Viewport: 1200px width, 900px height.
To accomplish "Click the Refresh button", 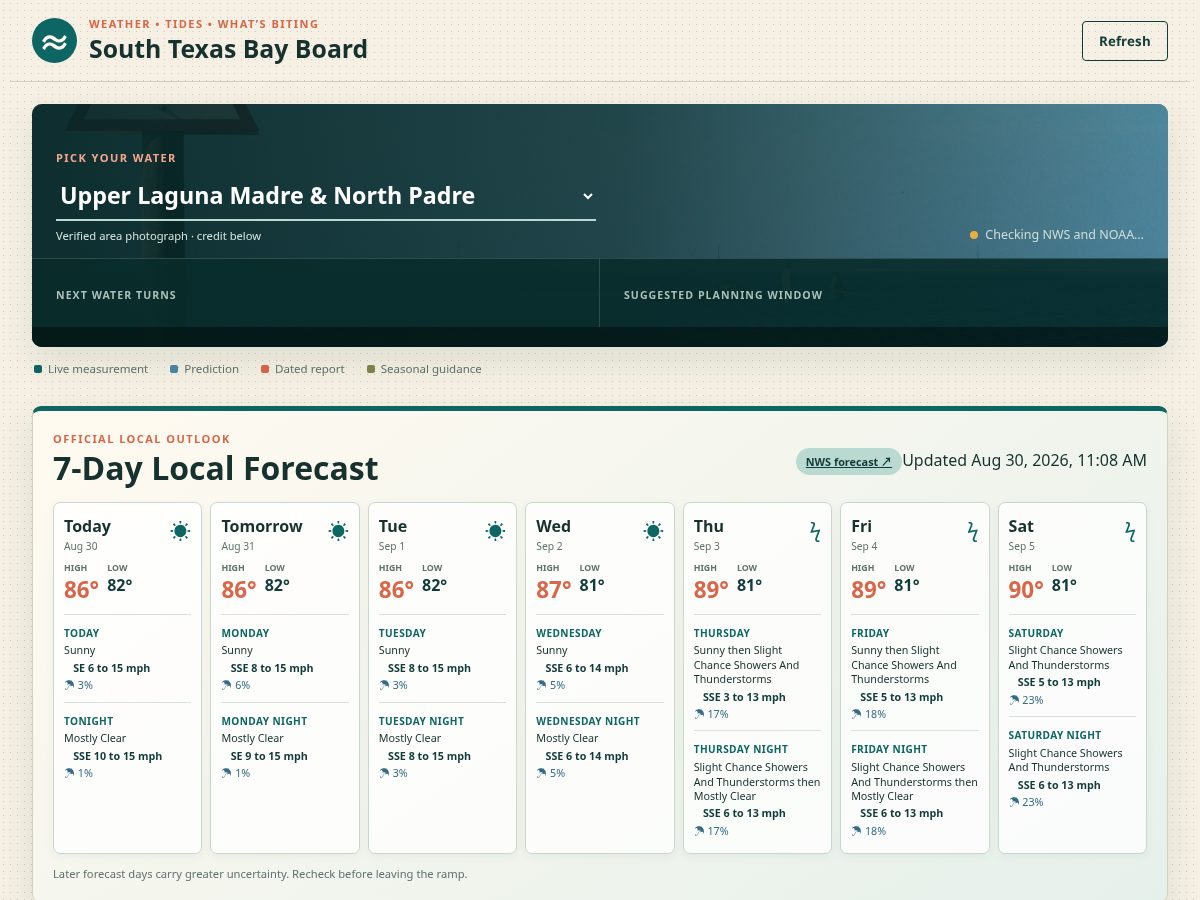I will [x=1124, y=41].
